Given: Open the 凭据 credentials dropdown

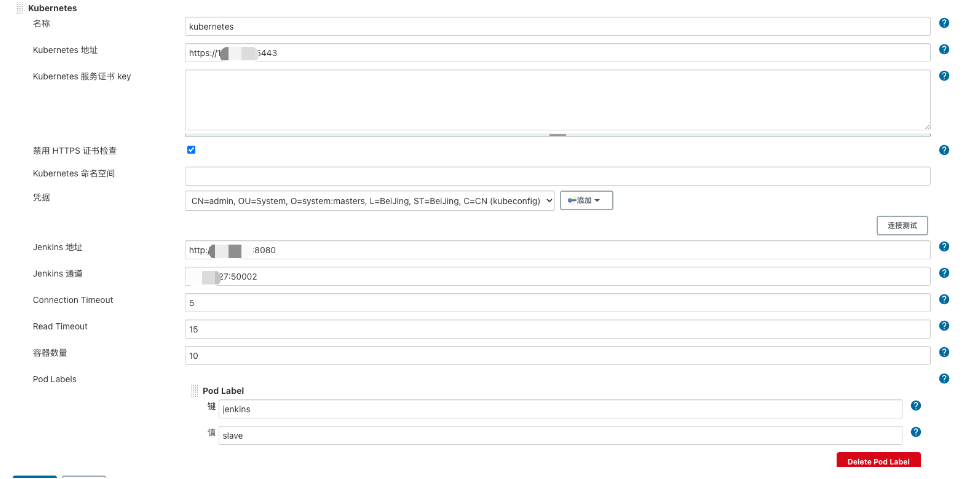Looking at the screenshot, I should 369,201.
